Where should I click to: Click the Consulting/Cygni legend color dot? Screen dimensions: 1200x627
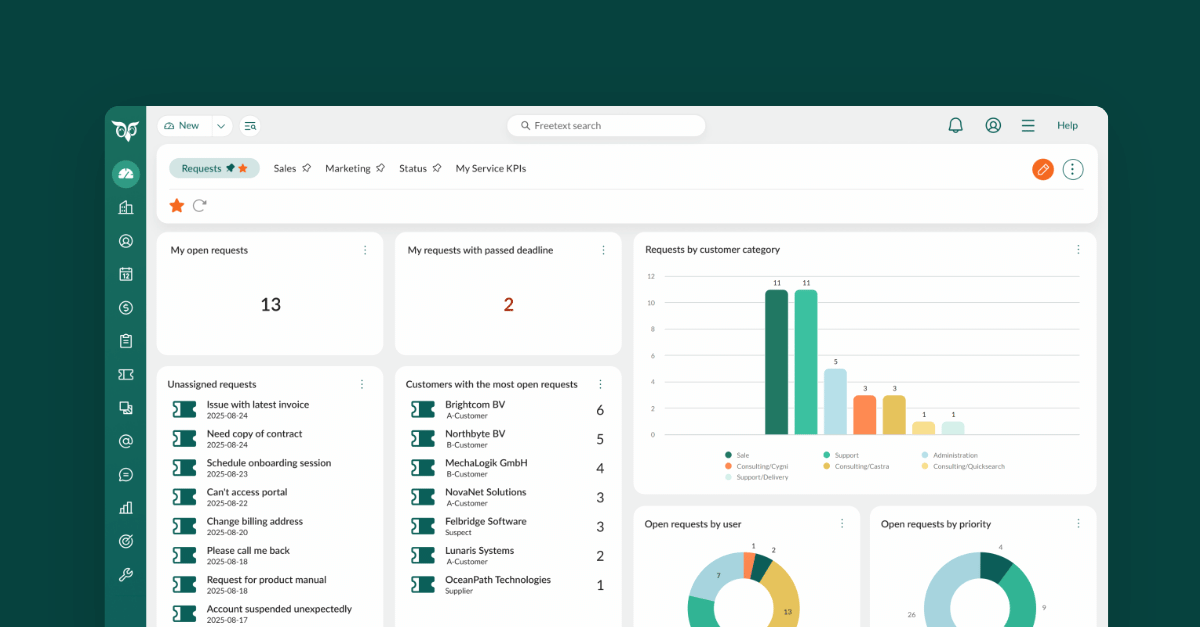pos(728,466)
